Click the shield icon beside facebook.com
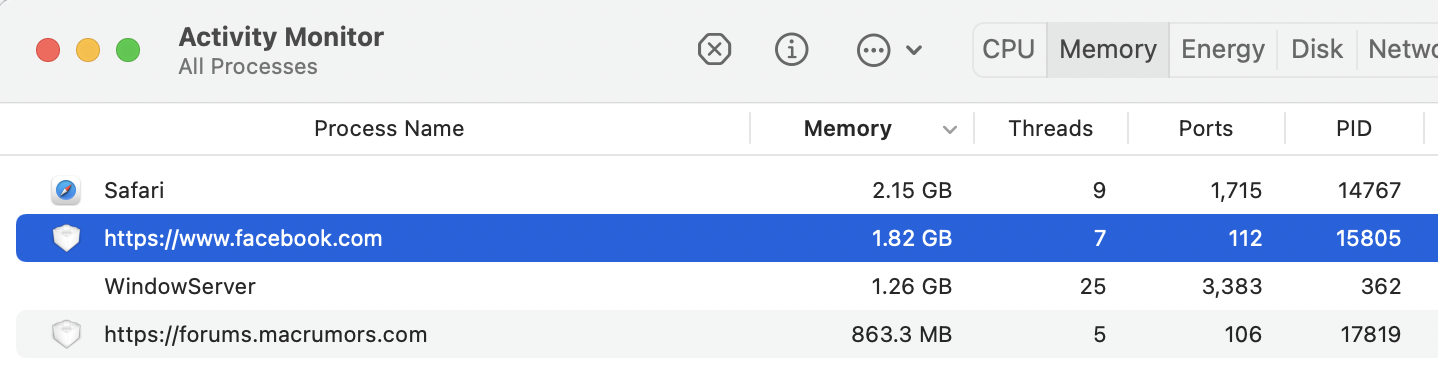The height and width of the screenshot is (366, 1438). (x=66, y=238)
